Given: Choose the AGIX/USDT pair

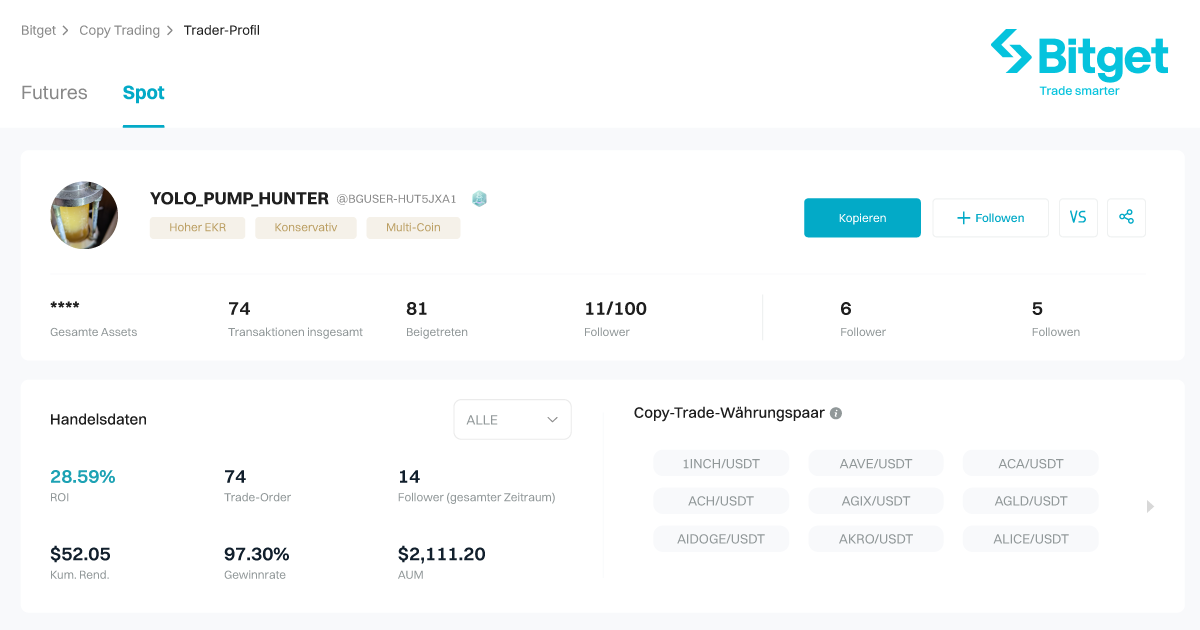Looking at the screenshot, I should pyautogui.click(x=876, y=501).
